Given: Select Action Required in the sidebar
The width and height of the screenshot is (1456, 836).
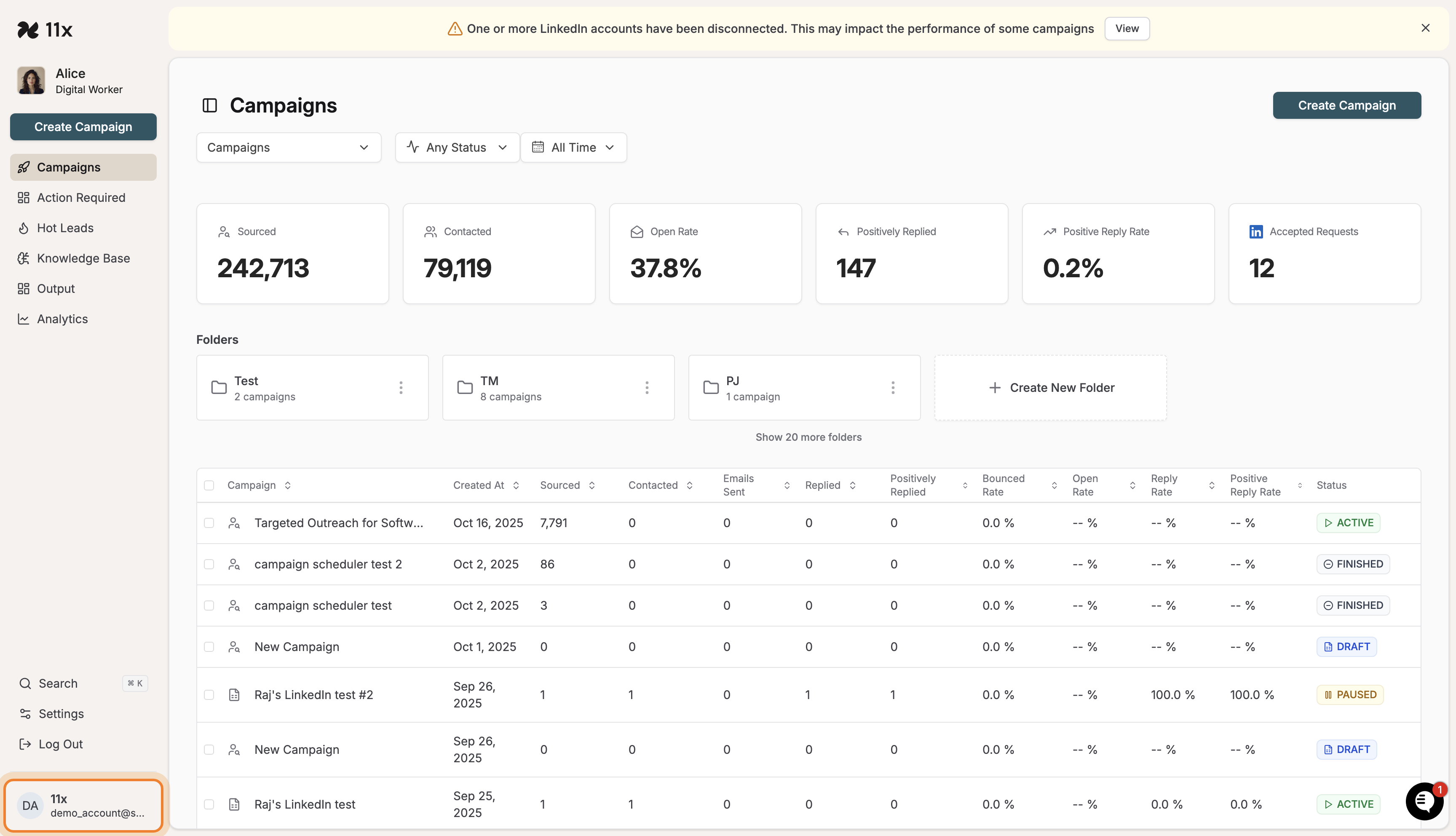Looking at the screenshot, I should 24,197.
